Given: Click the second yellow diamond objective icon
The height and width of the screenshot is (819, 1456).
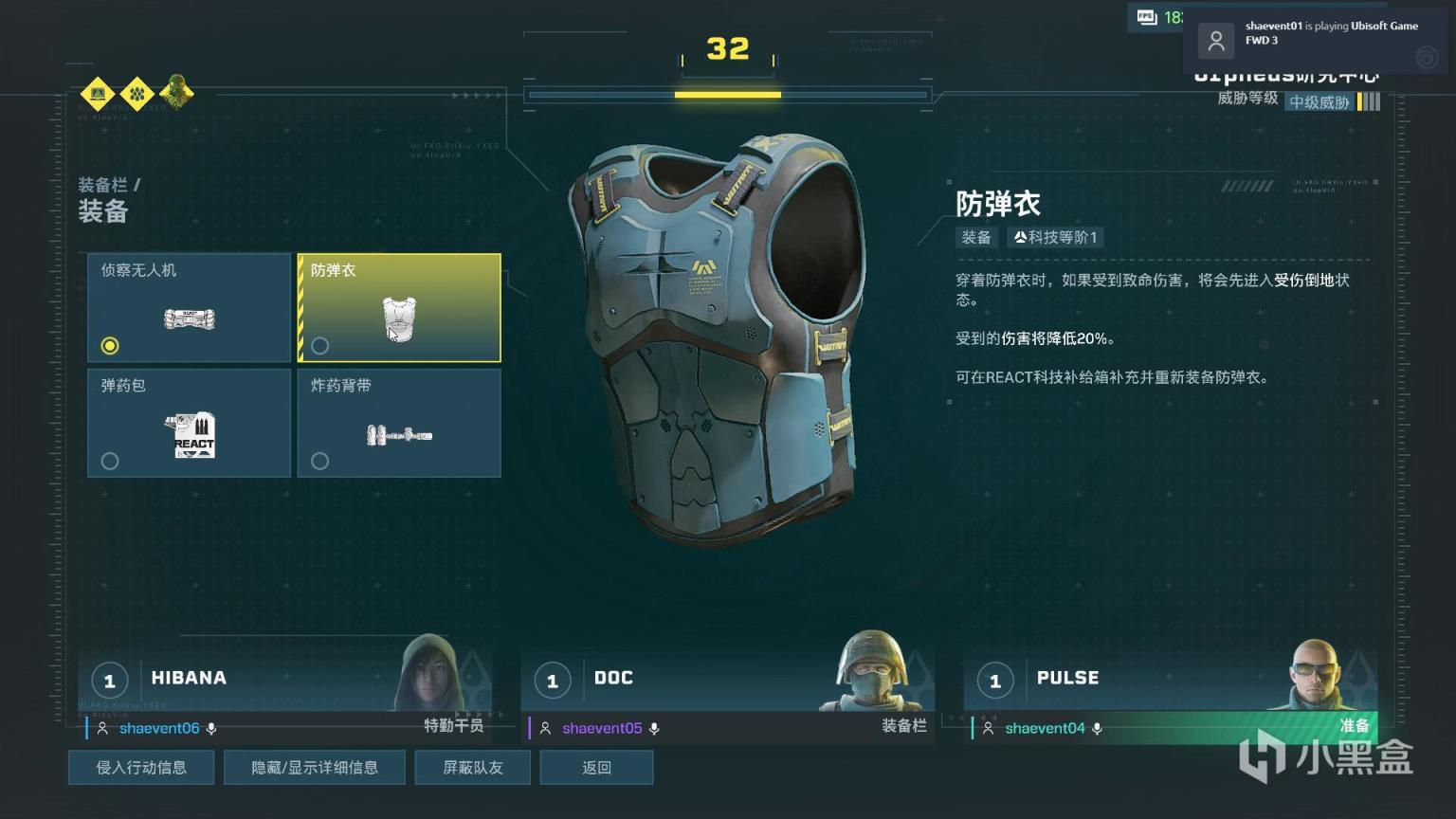Looking at the screenshot, I should [x=137, y=93].
